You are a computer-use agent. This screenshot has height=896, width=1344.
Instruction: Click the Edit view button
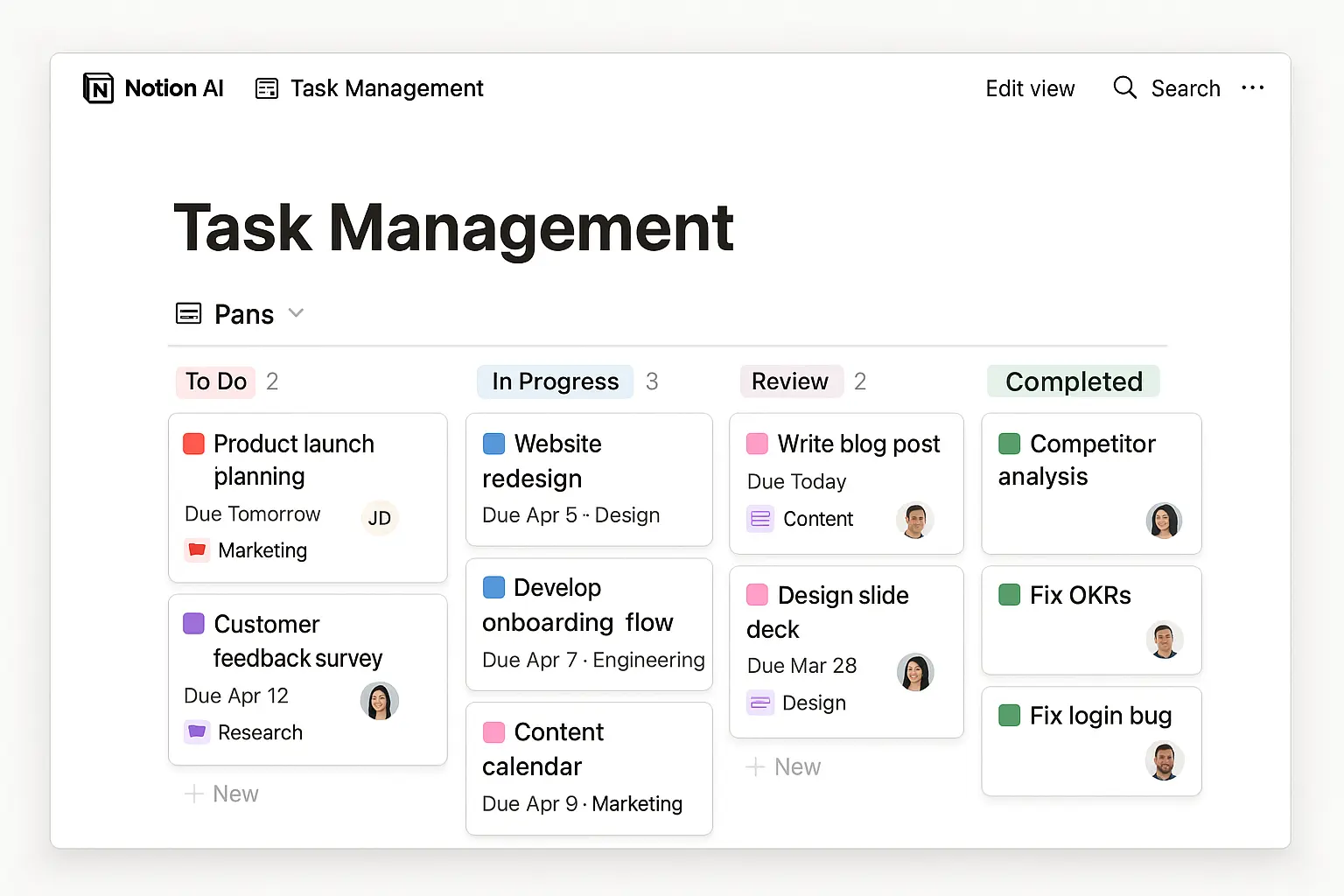click(x=1030, y=88)
